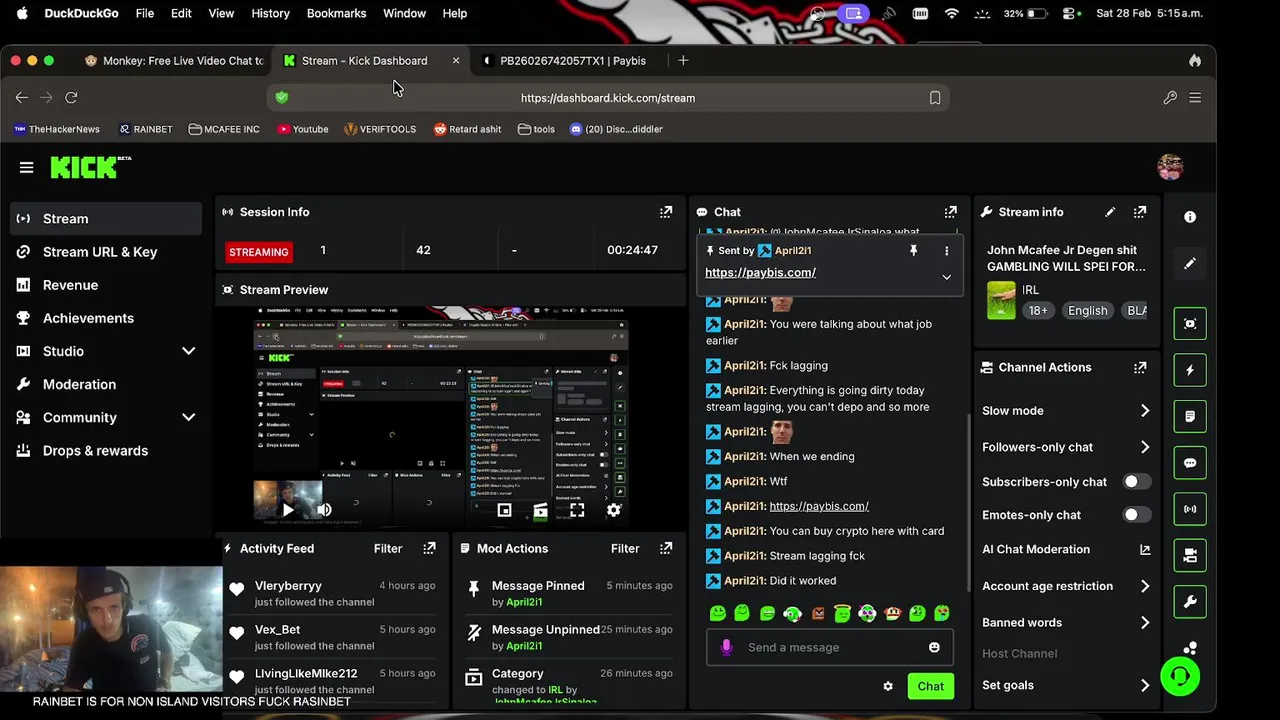Open paybis.com link in chat message
Image resolution: width=1280 pixels, height=720 pixels.
coord(819,506)
